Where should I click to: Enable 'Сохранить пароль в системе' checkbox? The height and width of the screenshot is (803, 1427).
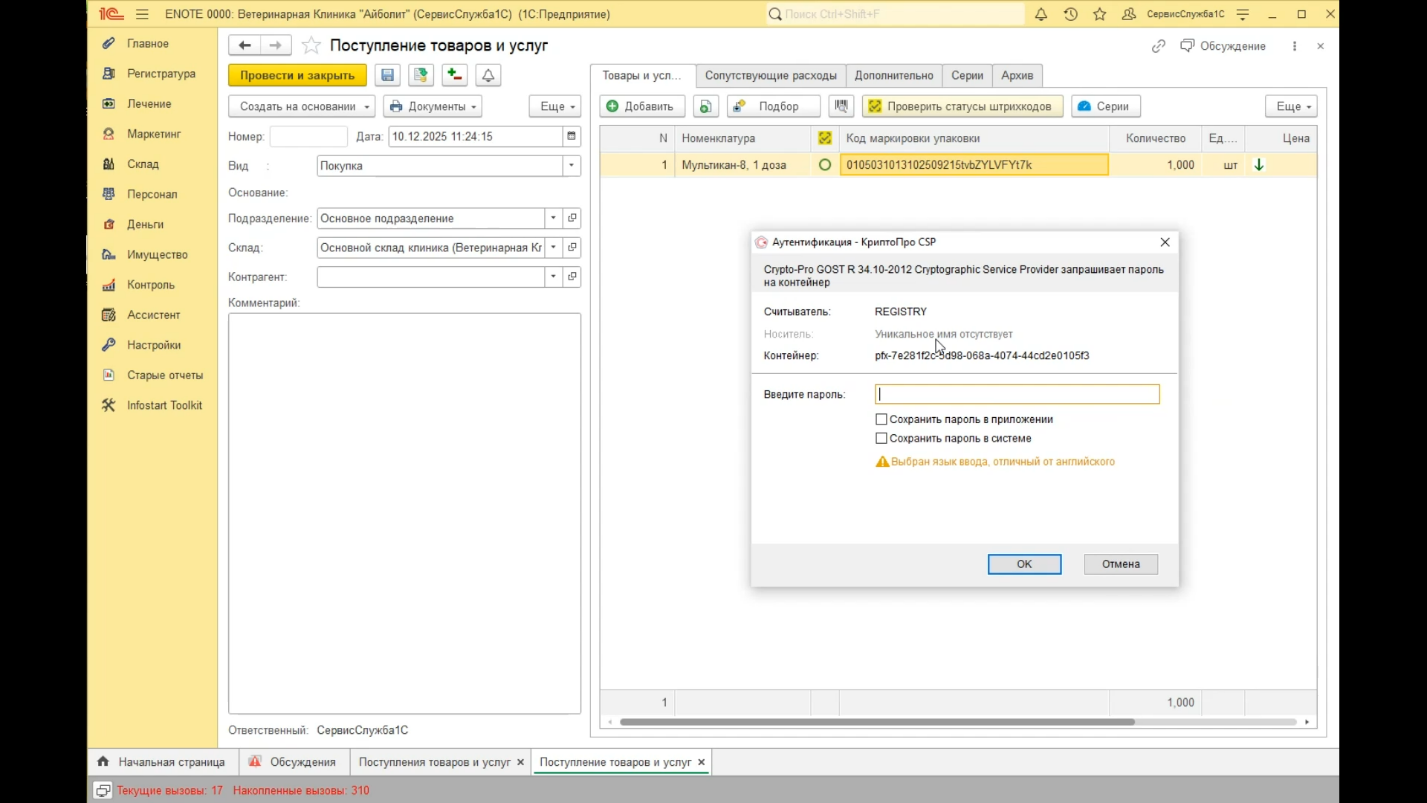tap(881, 439)
